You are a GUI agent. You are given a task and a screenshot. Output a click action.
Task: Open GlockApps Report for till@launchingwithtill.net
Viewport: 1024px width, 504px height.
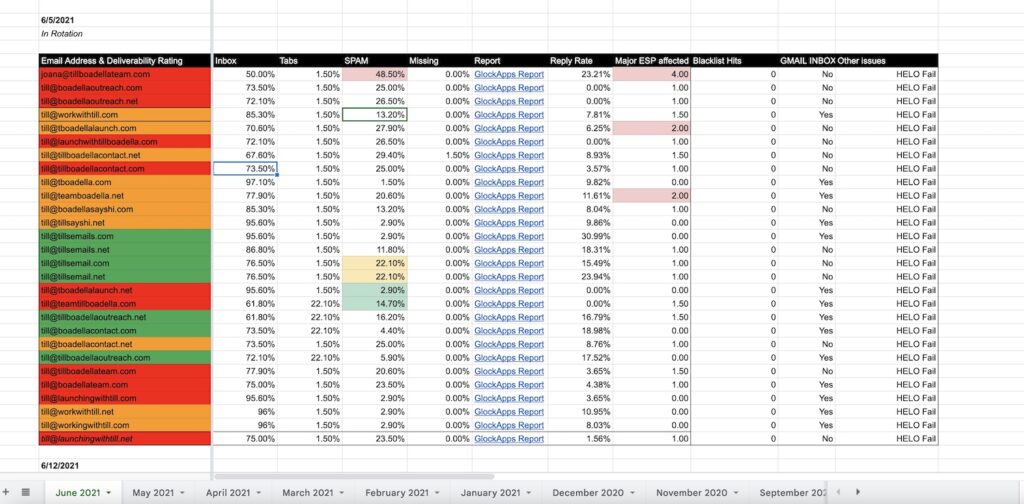pyautogui.click(x=509, y=439)
